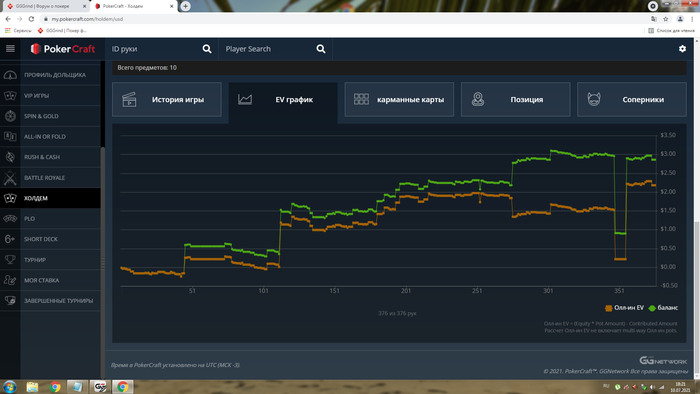Open the settings gear icon
700x394 pixels.
[x=682, y=49]
